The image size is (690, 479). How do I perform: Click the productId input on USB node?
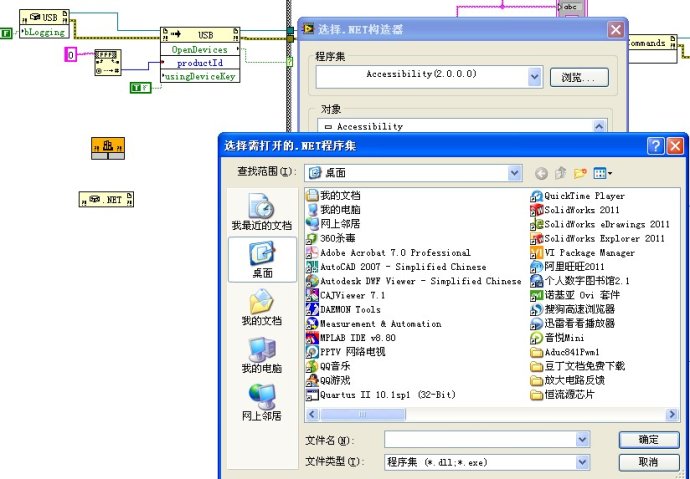pos(200,63)
